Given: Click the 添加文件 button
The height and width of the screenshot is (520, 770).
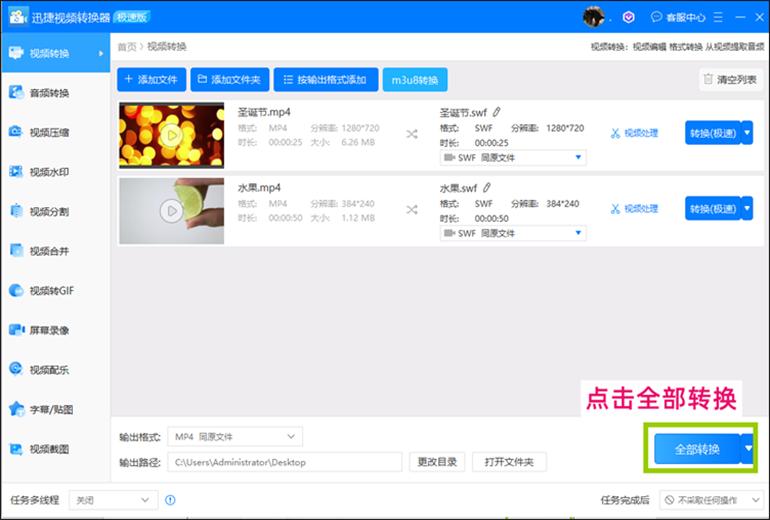Looking at the screenshot, I should (x=151, y=80).
